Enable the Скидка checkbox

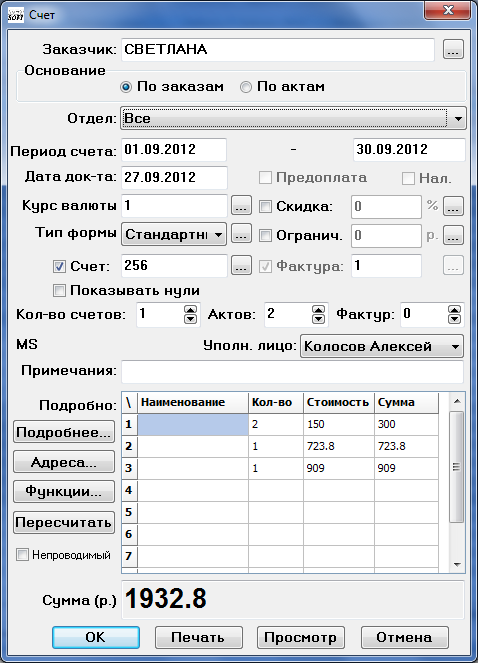(265, 206)
